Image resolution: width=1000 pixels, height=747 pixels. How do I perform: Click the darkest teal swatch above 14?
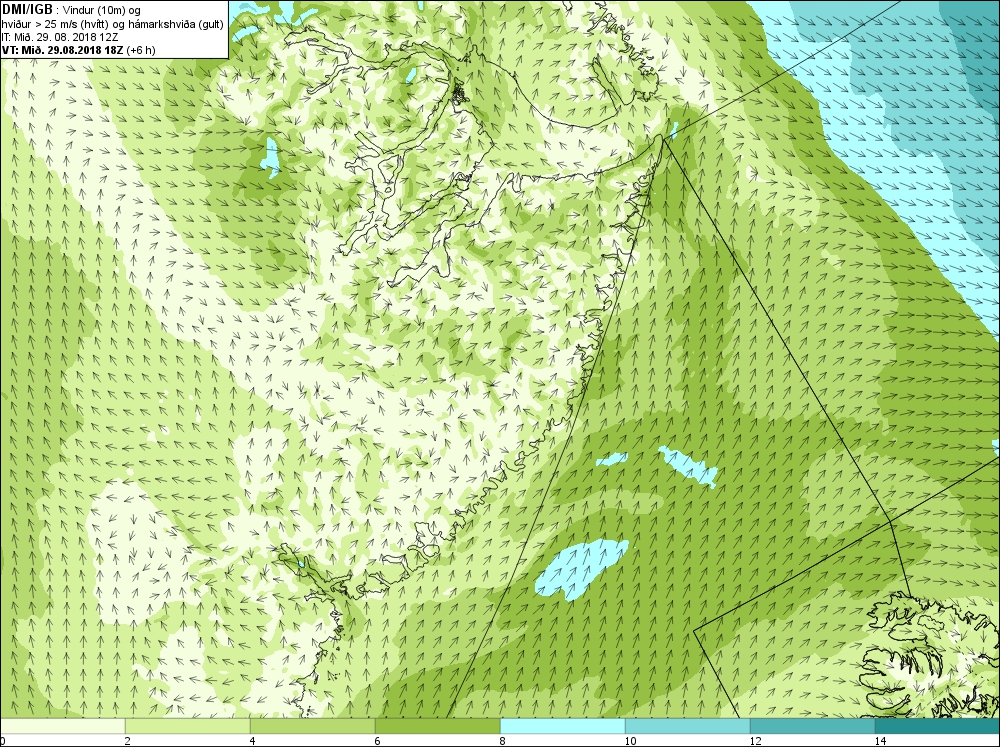coord(938,726)
